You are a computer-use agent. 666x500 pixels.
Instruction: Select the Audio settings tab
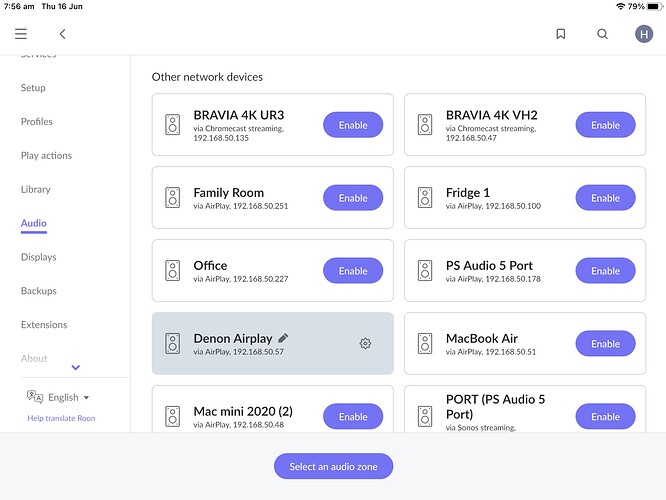click(34, 223)
